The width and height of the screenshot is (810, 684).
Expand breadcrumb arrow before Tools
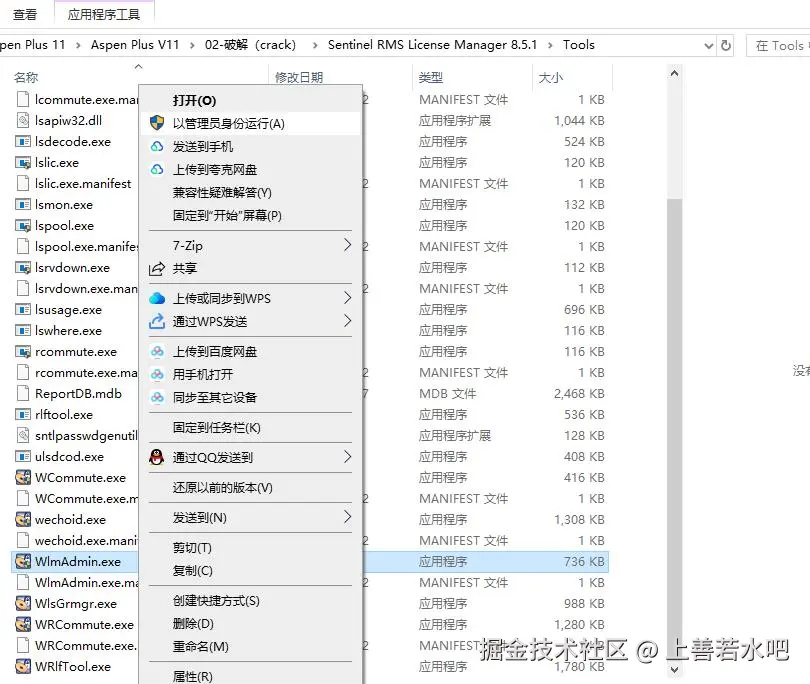[550, 45]
